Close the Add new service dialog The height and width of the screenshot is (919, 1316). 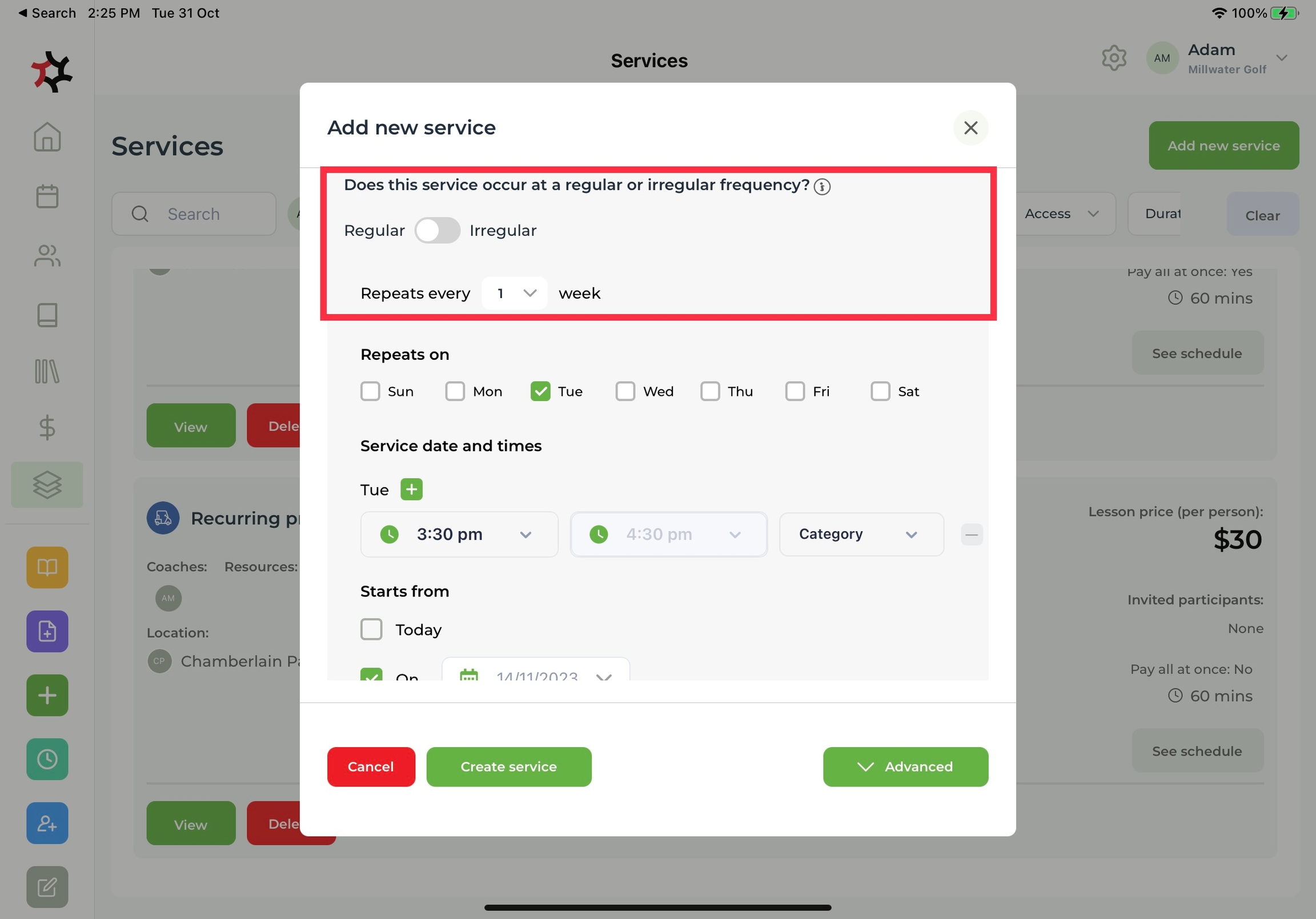coord(970,128)
